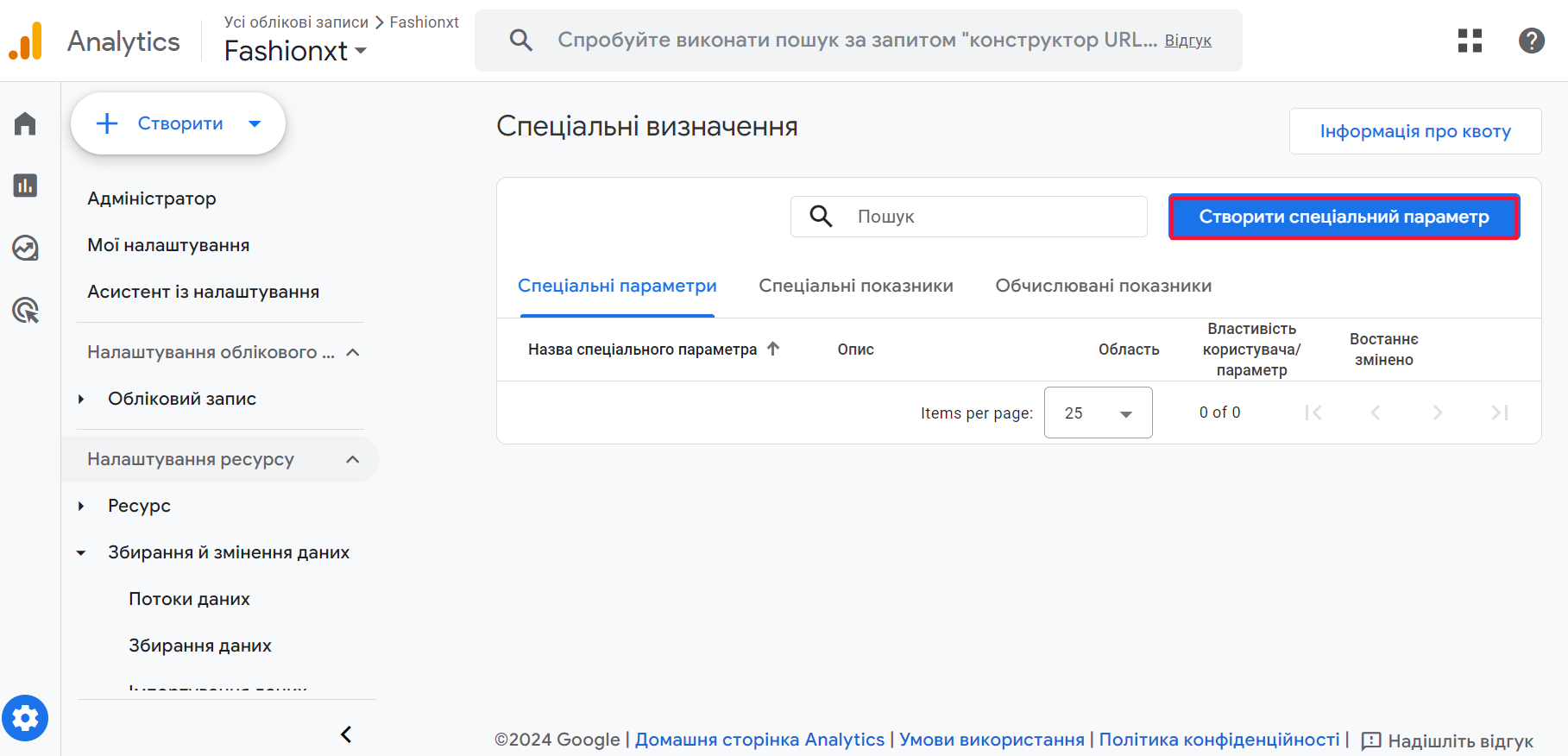The image size is (1568, 756).
Task: Expand the Ресурс tree item
Action: [81, 506]
